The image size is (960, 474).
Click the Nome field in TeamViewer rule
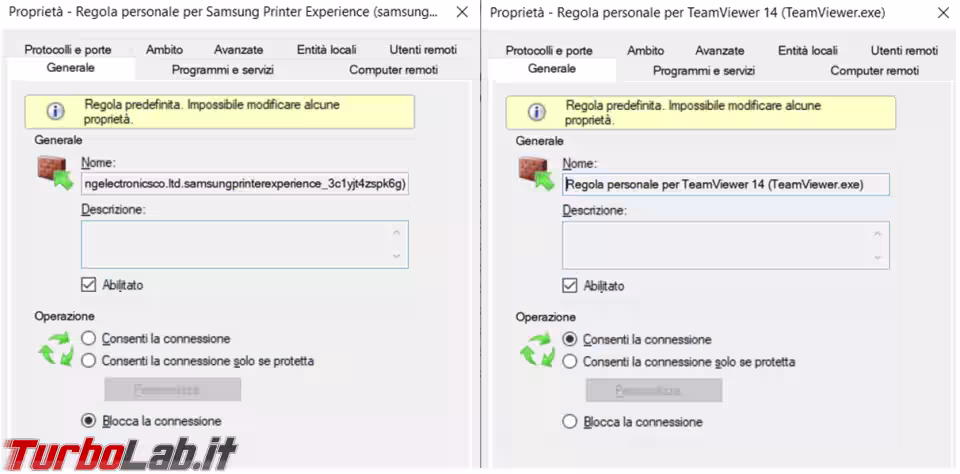(x=726, y=184)
